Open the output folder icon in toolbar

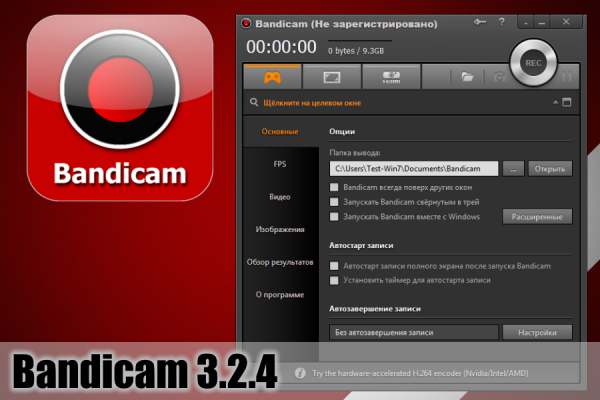[466, 76]
